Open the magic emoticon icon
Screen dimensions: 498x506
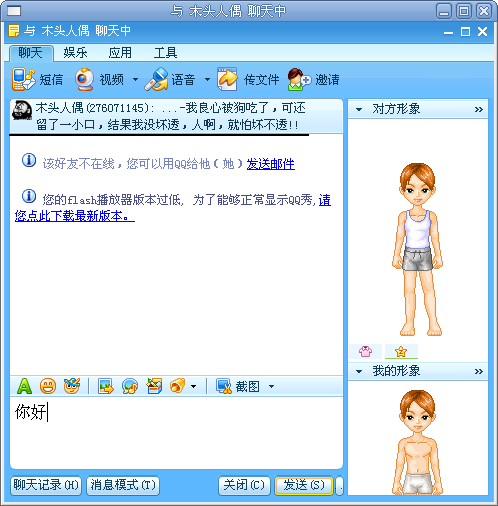click(x=72, y=386)
